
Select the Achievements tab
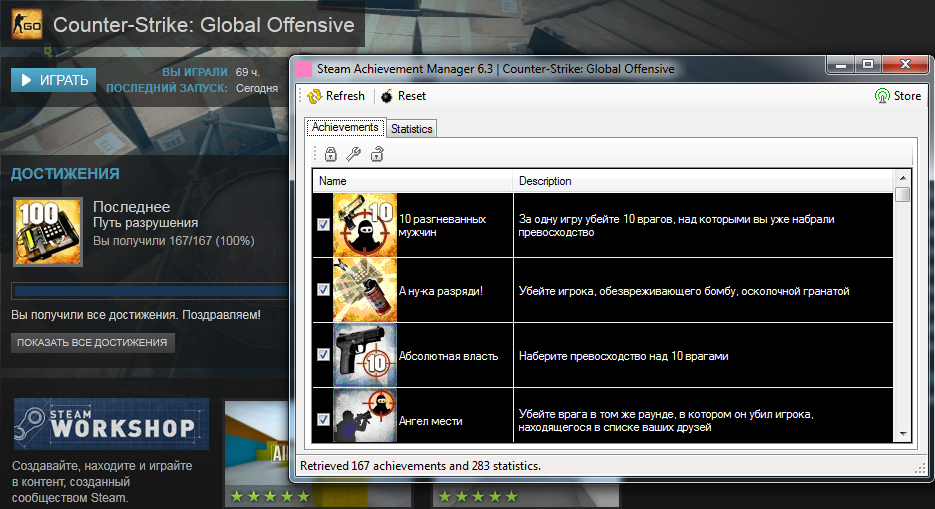point(345,128)
